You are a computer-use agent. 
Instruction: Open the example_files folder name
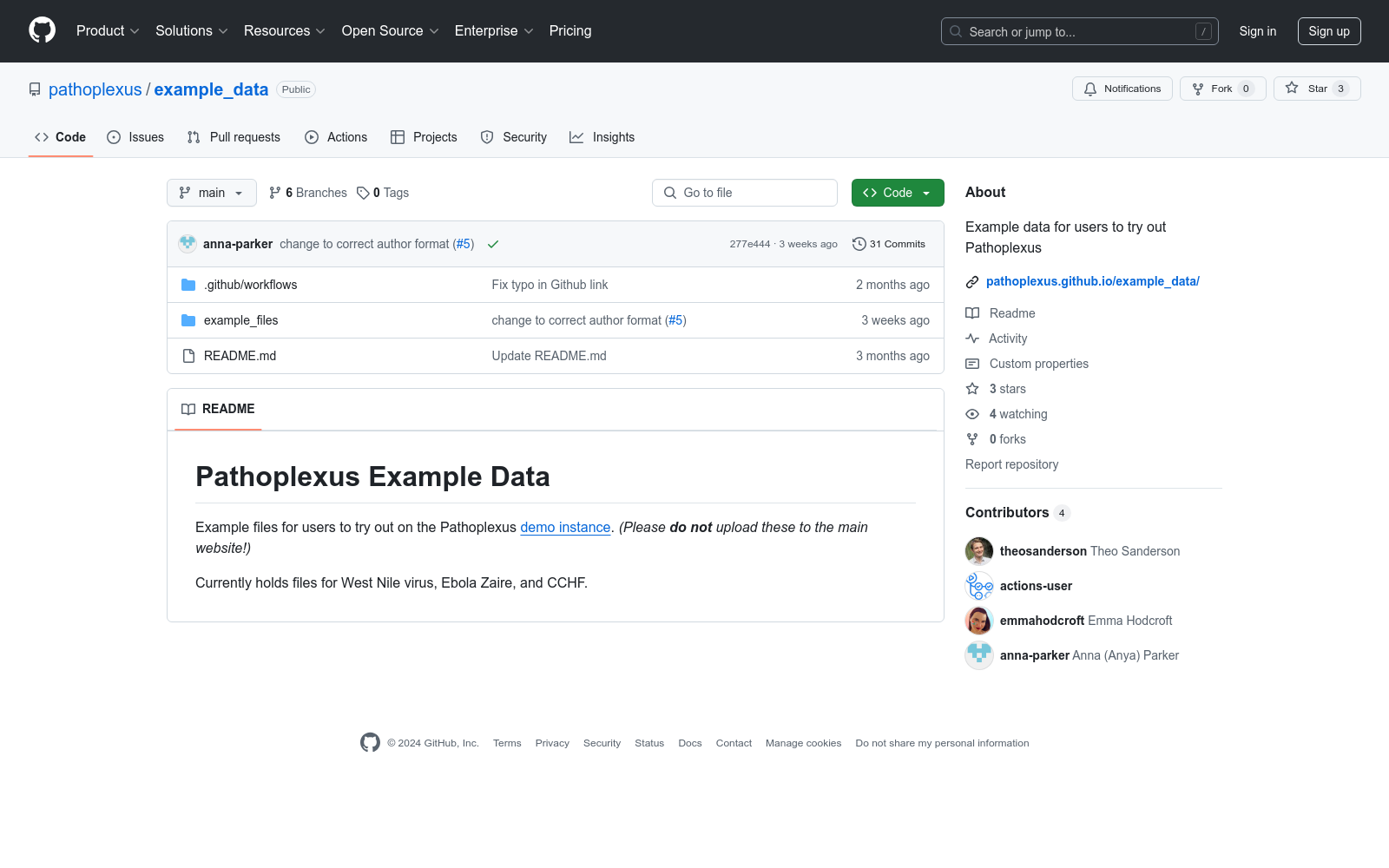(x=241, y=320)
